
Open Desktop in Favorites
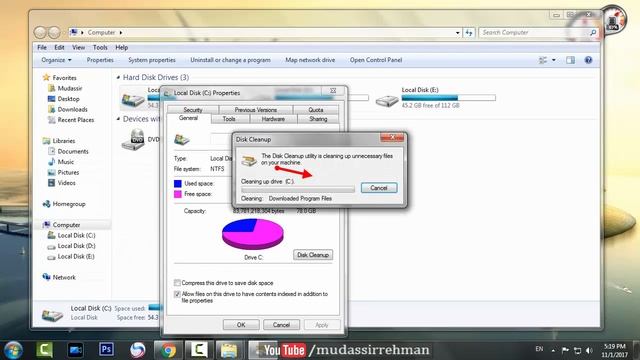click(x=68, y=99)
